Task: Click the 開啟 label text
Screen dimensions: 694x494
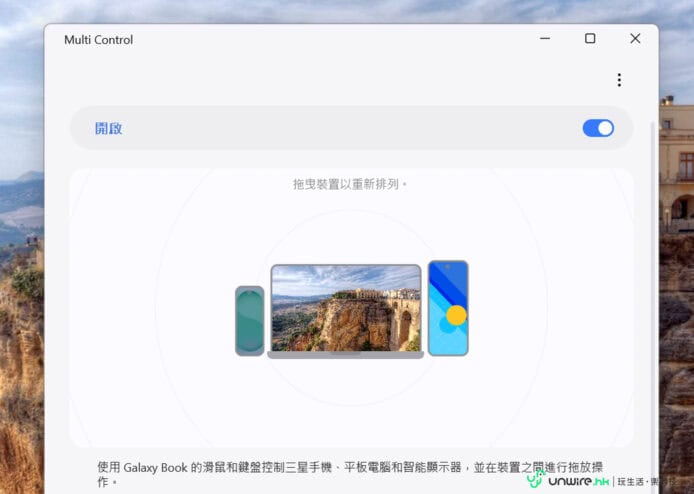Action: point(109,128)
